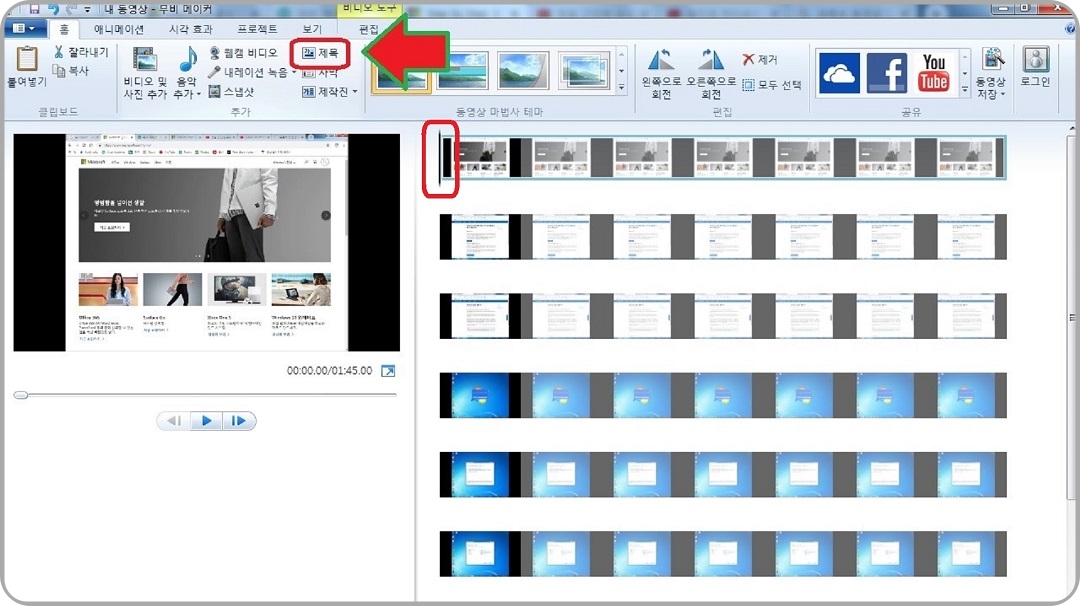
Task: Open the blue application file menu button
Action: pos(25,28)
